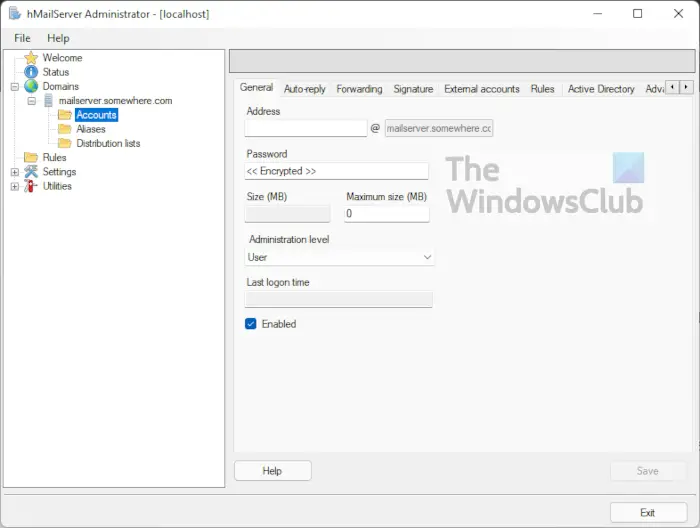Screen dimensions: 700x528
Task: Click the Distribution lists folder icon
Action: (65, 143)
